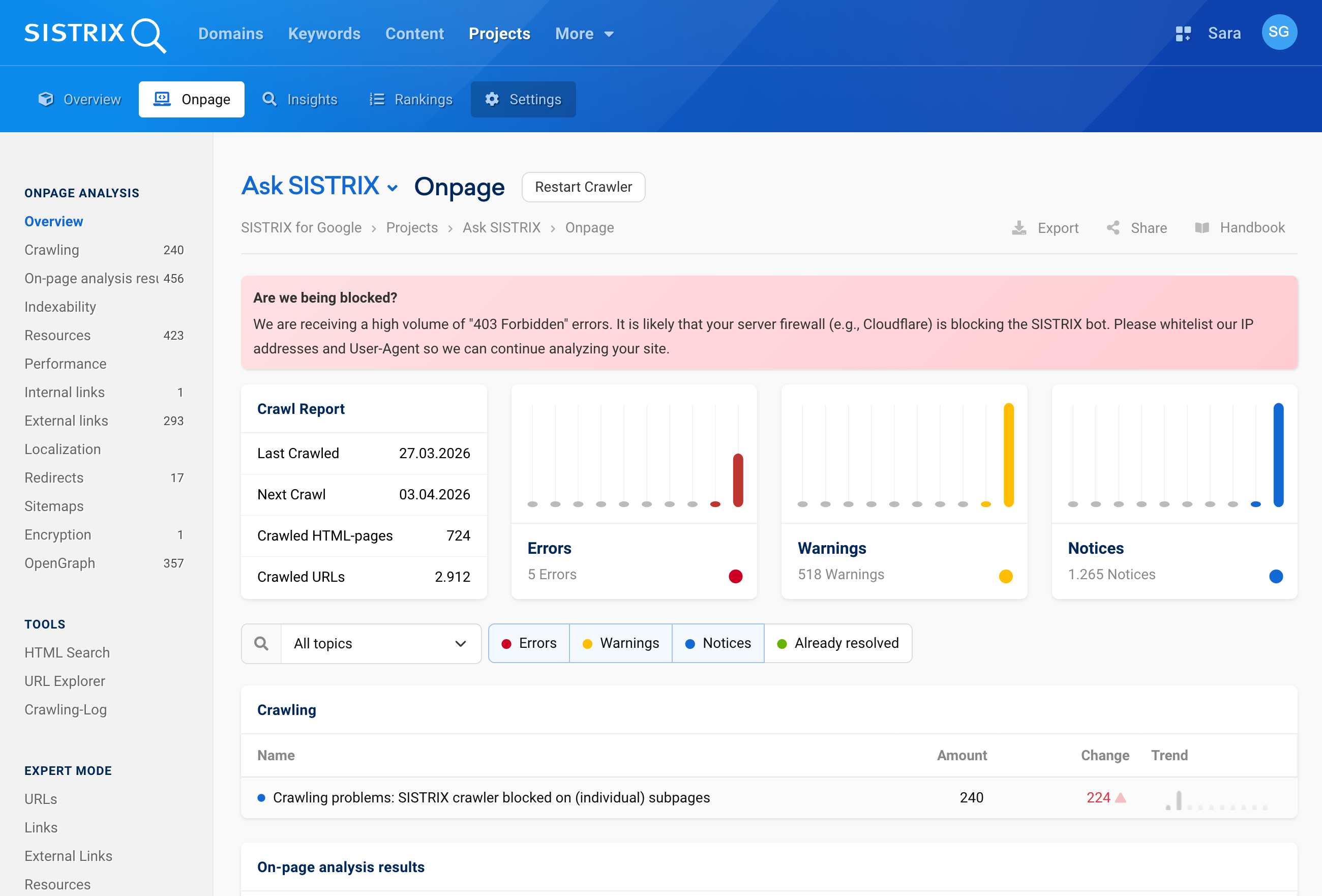Viewport: 1322px width, 896px height.
Task: Enable the Warnings filter
Action: point(621,643)
